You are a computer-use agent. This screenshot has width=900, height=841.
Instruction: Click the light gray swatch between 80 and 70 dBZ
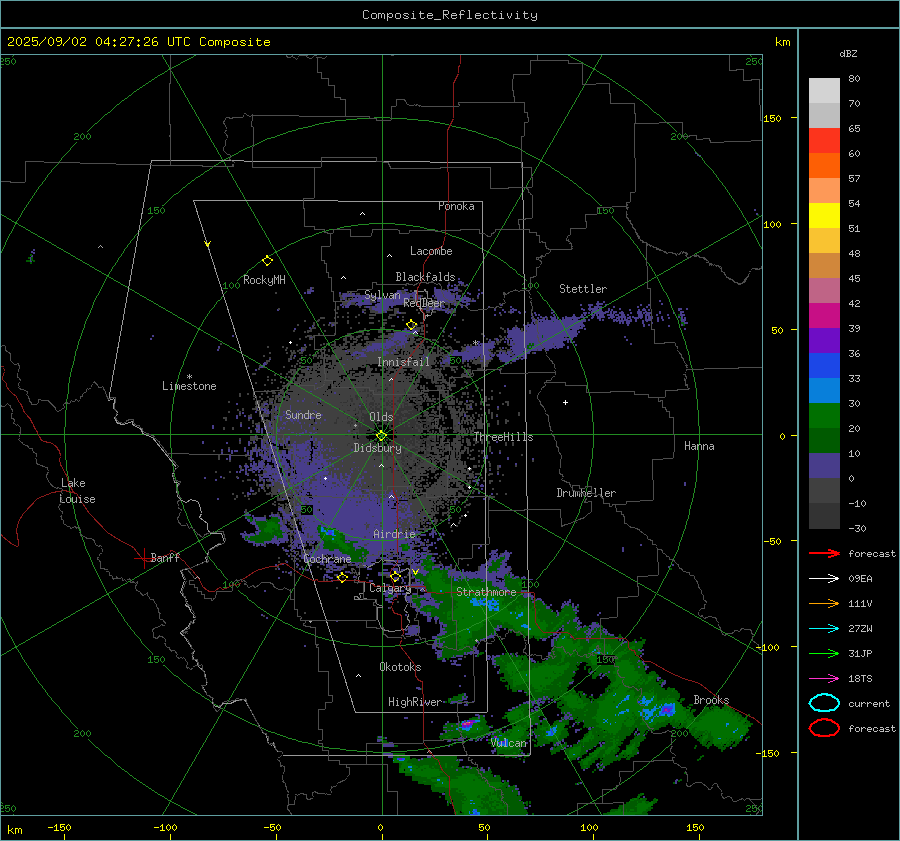click(x=824, y=91)
